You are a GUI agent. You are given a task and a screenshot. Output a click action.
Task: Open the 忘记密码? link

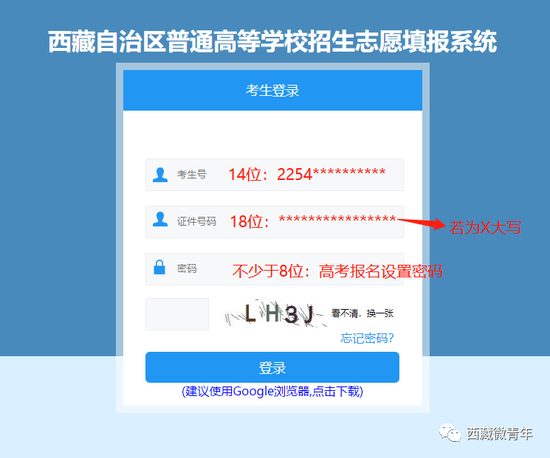367,338
